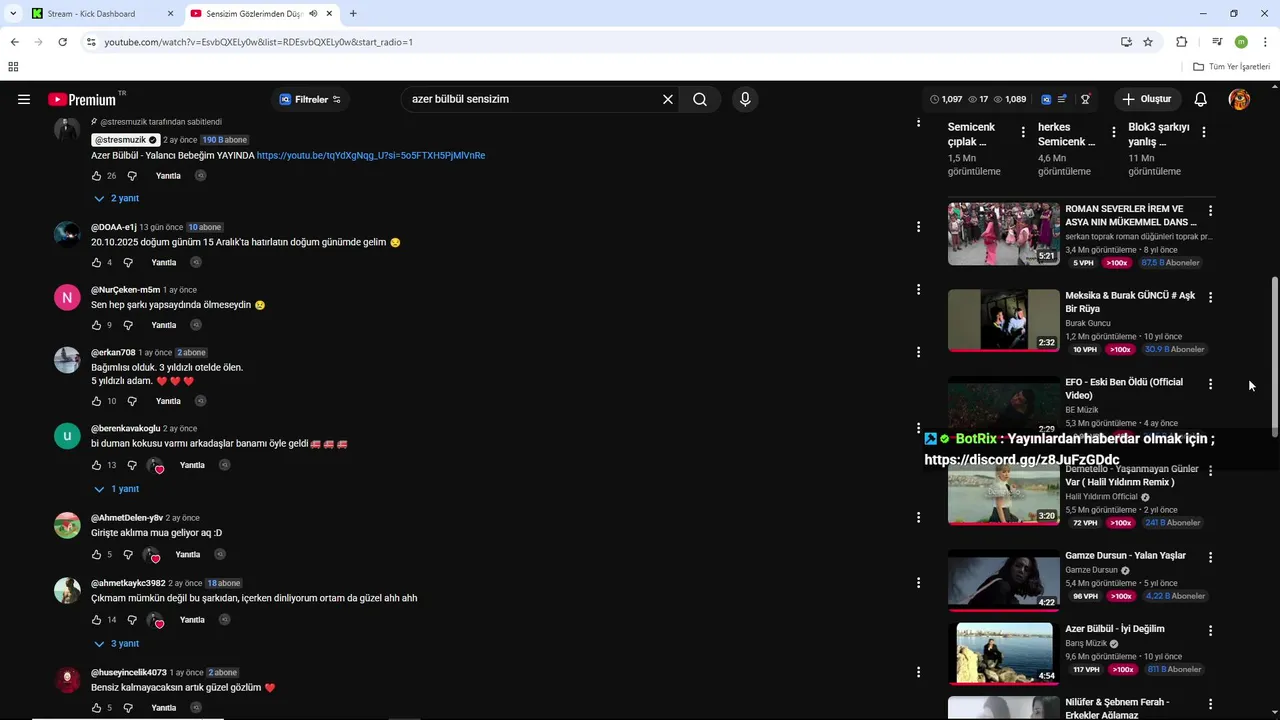Bookmark this page with star icon
The height and width of the screenshot is (720, 1280).
(1148, 42)
